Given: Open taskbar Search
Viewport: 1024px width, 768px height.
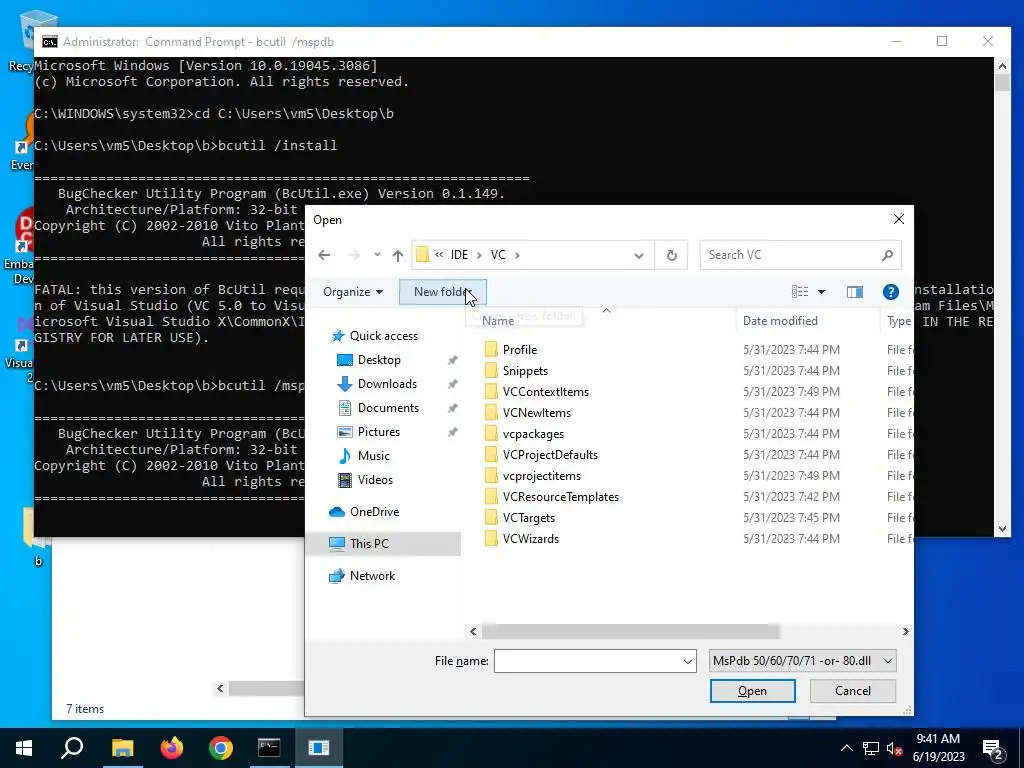Looking at the screenshot, I should [72, 748].
